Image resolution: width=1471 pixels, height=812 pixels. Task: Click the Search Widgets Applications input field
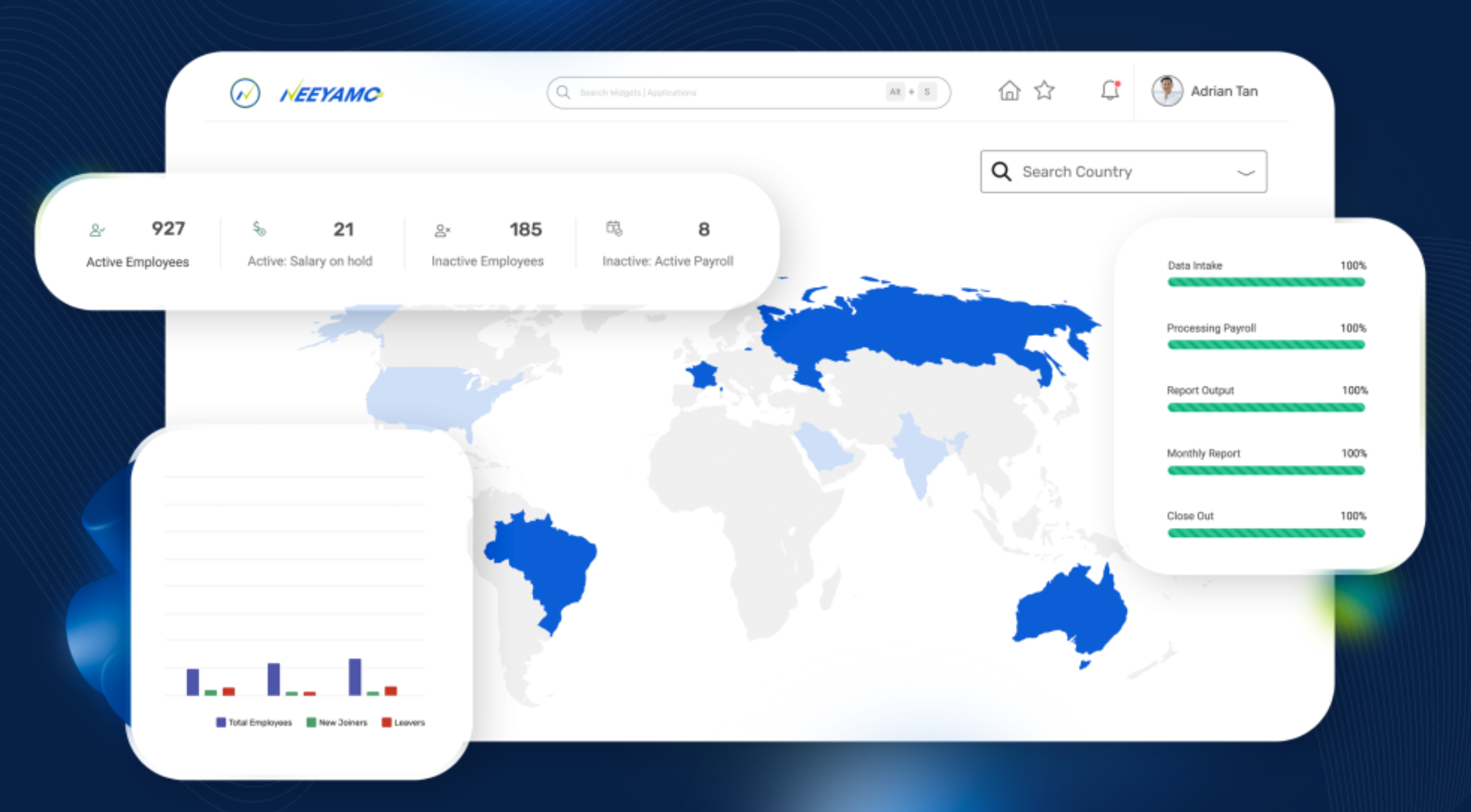click(x=714, y=91)
